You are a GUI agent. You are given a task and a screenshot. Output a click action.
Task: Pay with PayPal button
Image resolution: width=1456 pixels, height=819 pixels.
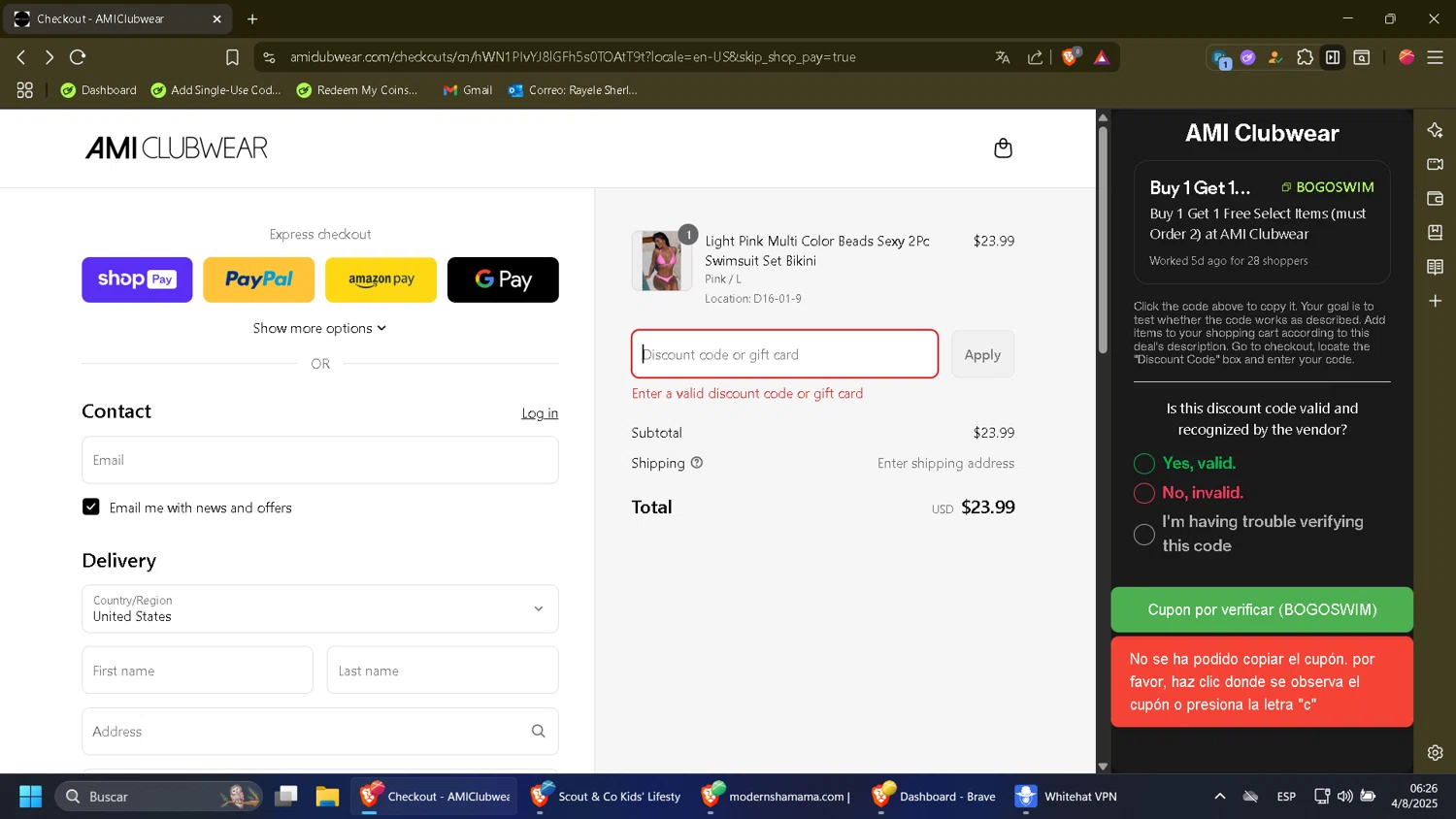click(x=259, y=279)
